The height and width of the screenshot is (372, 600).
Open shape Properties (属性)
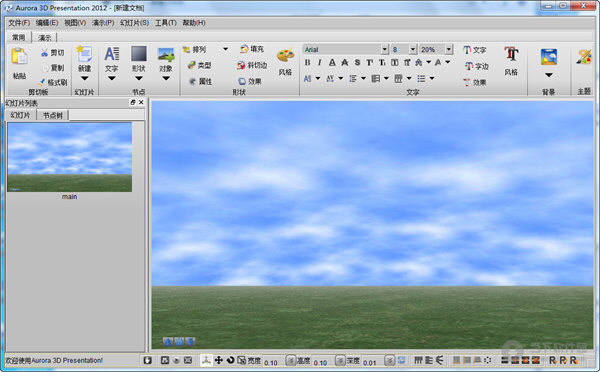click(x=201, y=81)
